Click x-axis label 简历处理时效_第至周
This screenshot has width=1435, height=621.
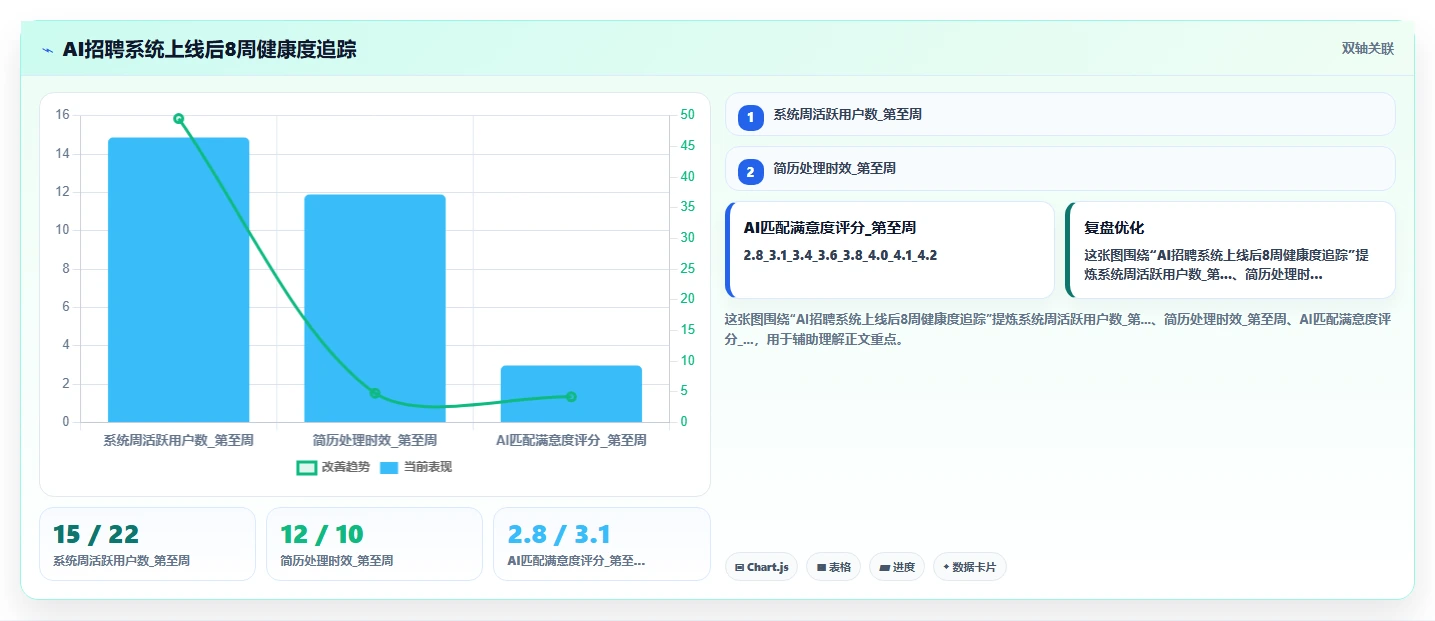tap(375, 440)
